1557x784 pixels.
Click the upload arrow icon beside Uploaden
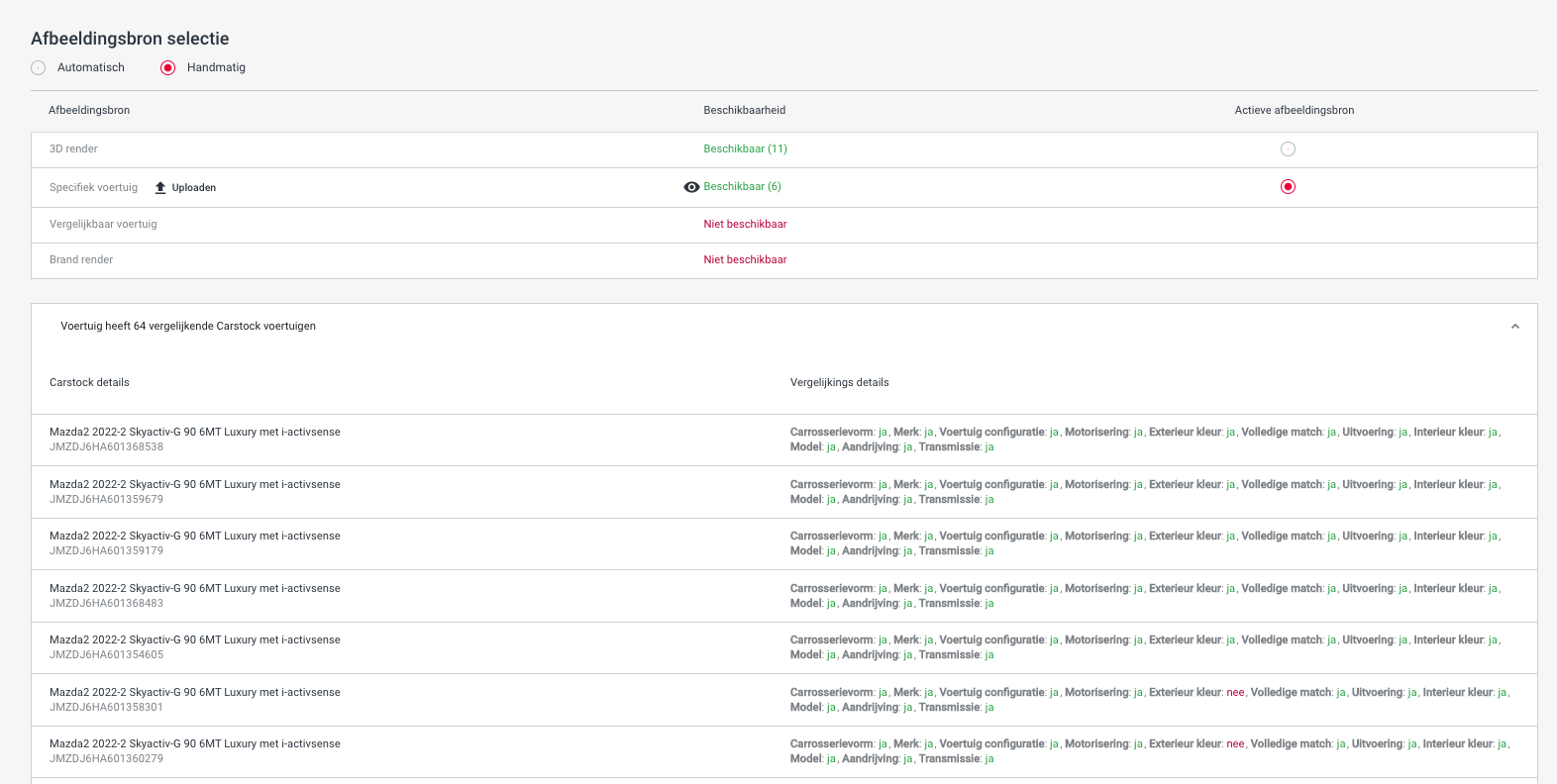160,187
